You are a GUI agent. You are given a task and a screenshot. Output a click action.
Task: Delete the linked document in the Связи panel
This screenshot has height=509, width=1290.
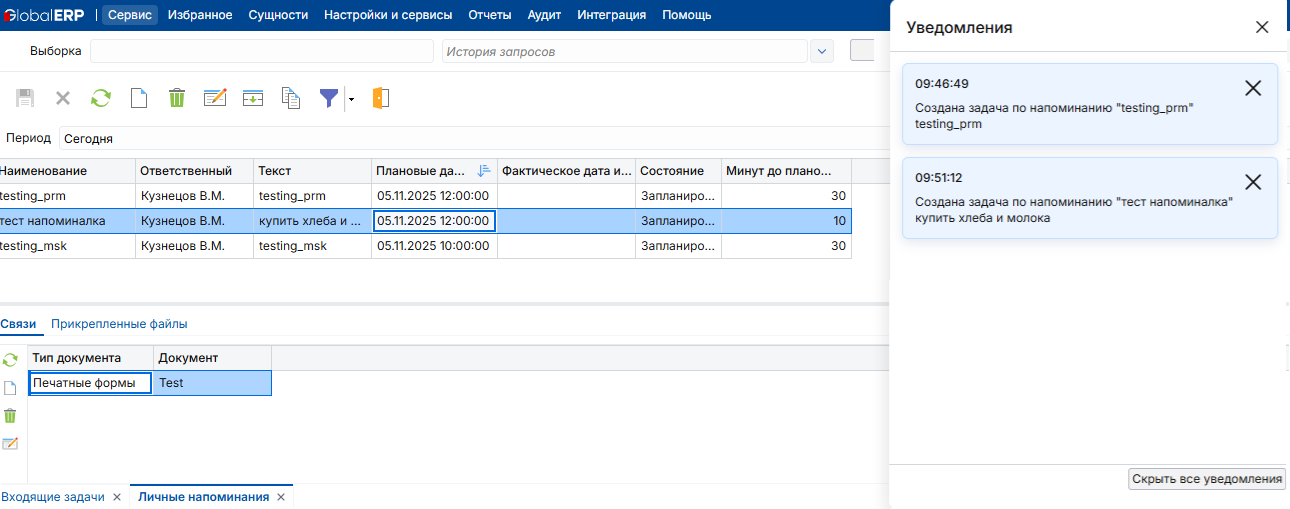[10, 415]
